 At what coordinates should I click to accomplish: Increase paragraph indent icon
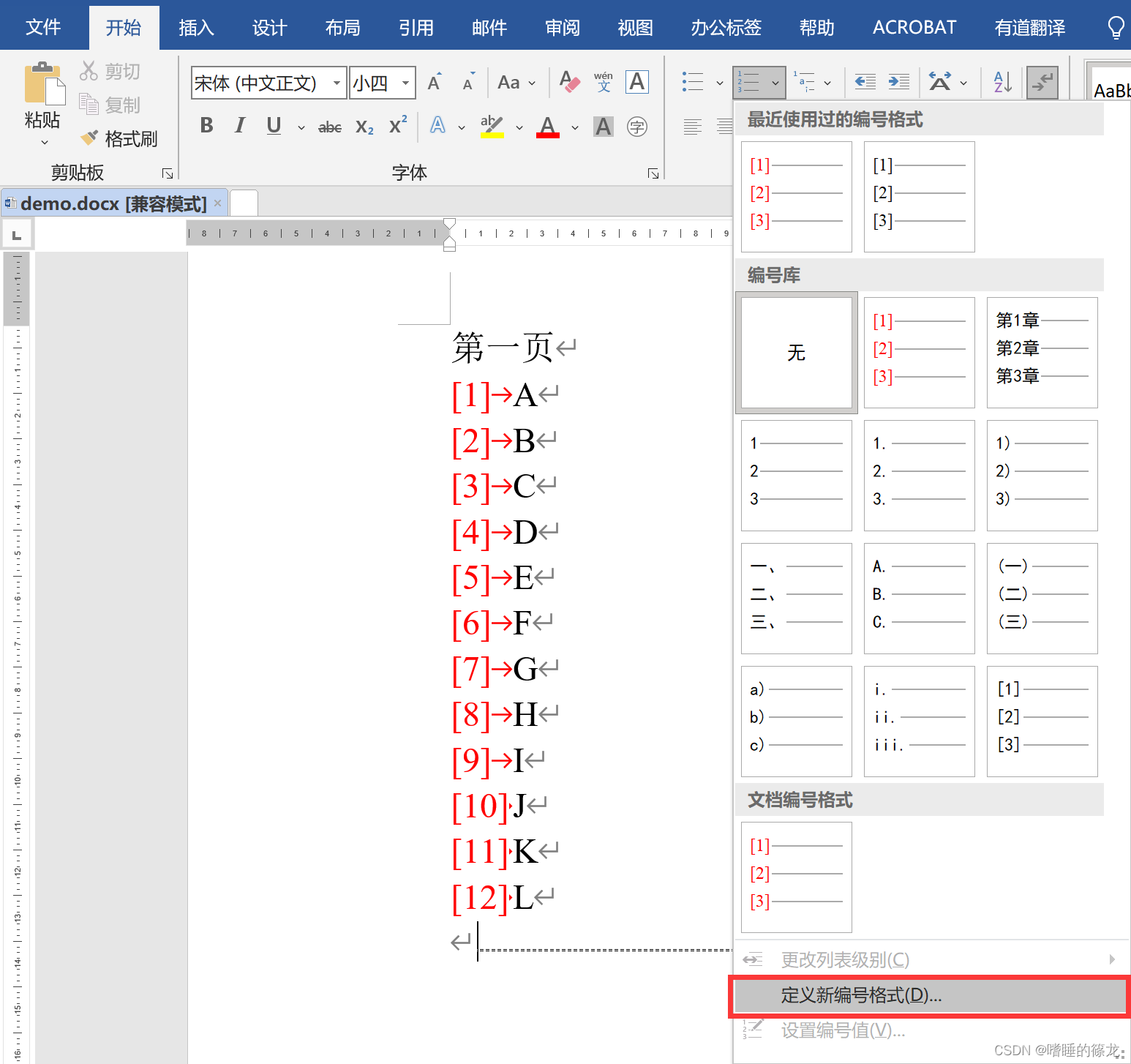(x=898, y=82)
